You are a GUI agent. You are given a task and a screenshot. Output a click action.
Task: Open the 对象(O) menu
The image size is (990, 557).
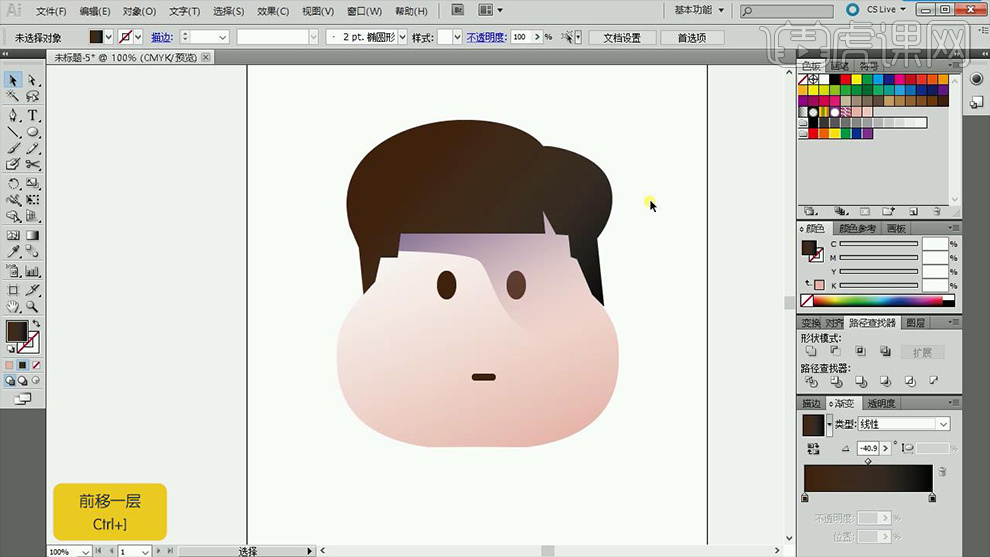pos(137,12)
